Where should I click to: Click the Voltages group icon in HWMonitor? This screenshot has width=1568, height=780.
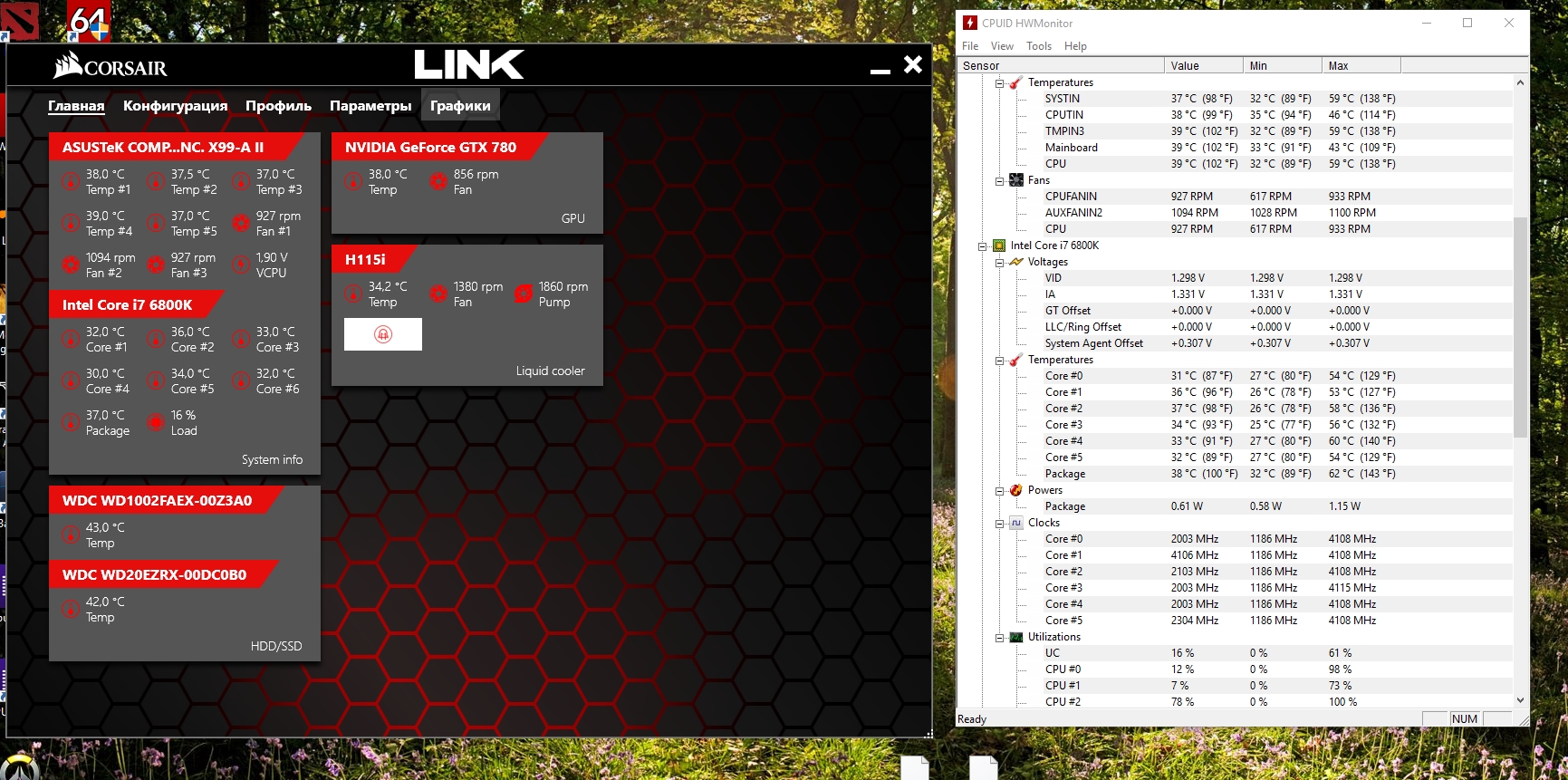(x=1016, y=262)
